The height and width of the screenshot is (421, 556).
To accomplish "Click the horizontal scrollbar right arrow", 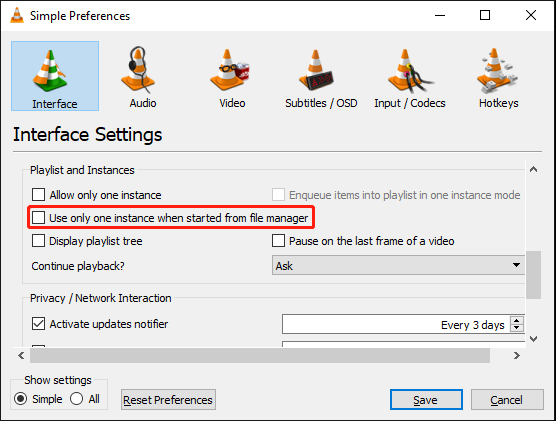I will (x=517, y=355).
